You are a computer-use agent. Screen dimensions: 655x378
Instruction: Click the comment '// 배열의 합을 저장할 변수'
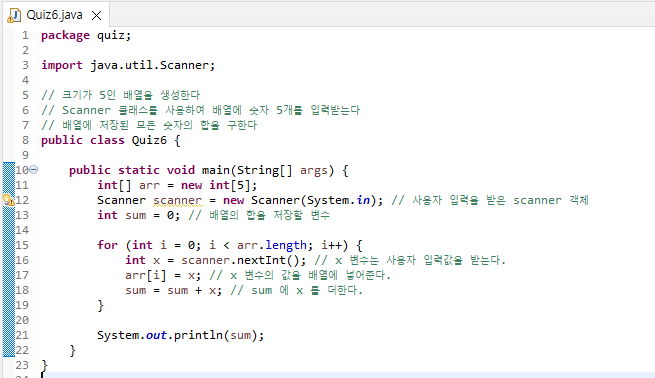pos(259,215)
